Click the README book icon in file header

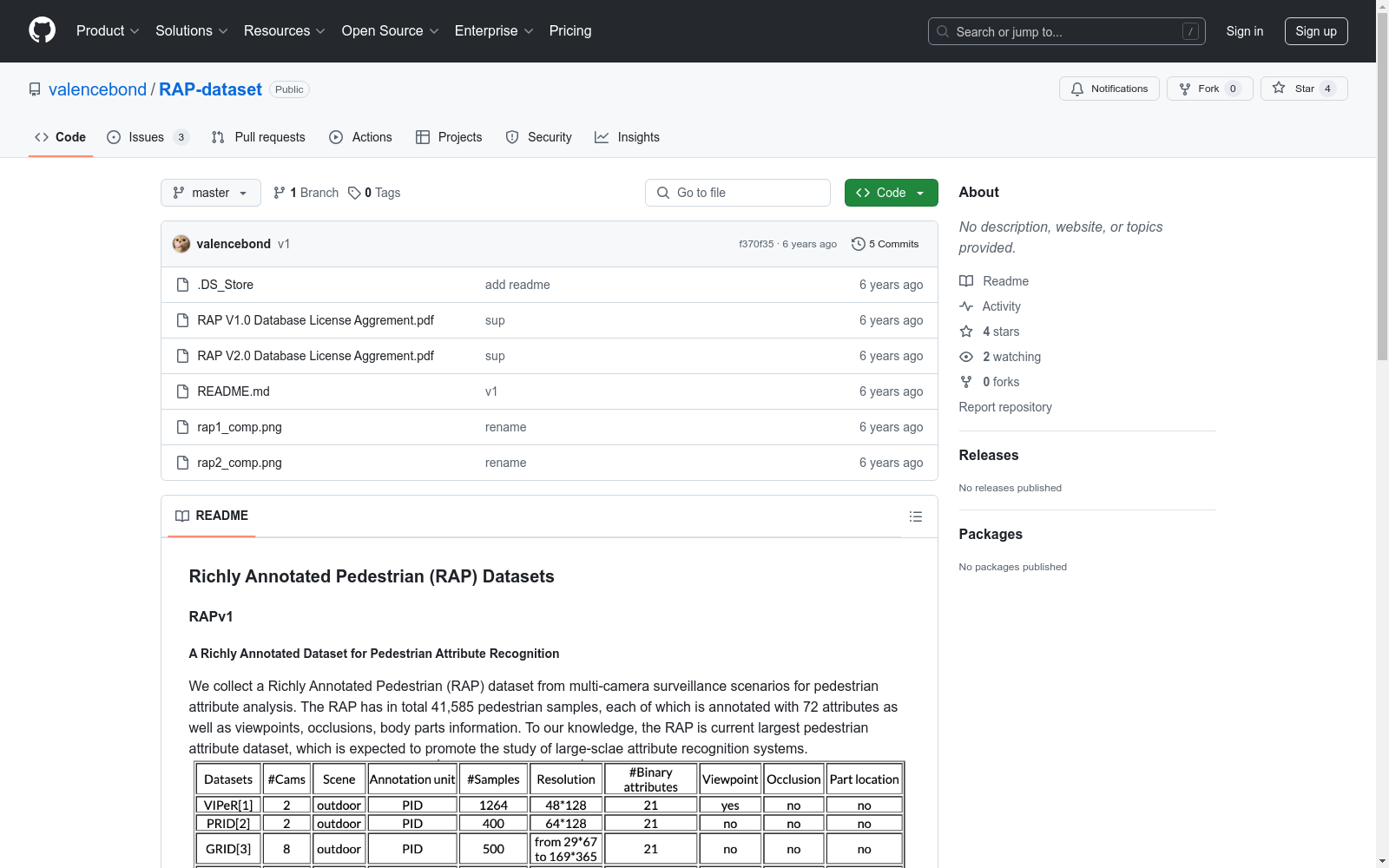(x=182, y=516)
